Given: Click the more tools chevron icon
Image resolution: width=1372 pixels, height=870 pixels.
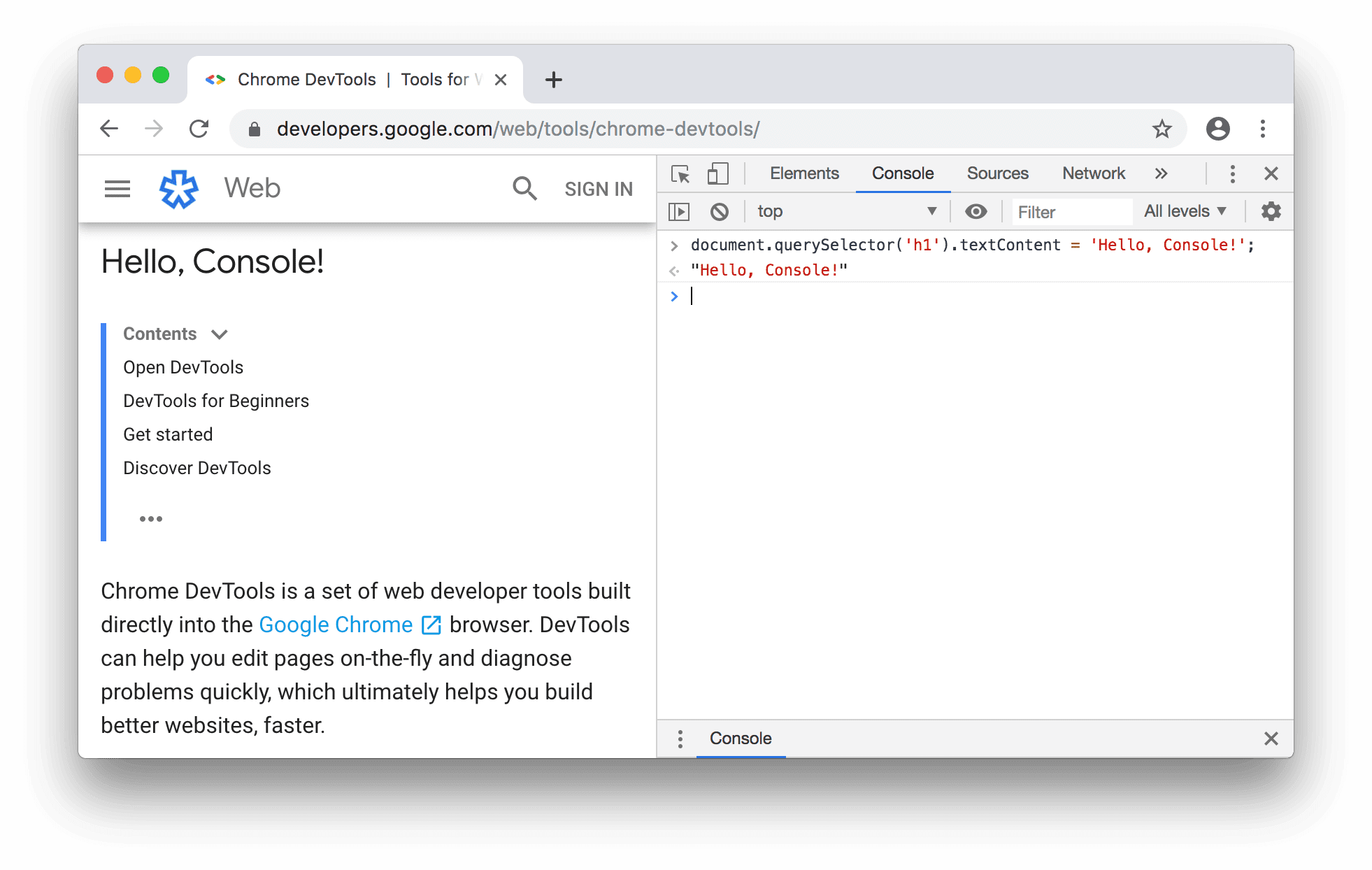Looking at the screenshot, I should point(1160,172).
